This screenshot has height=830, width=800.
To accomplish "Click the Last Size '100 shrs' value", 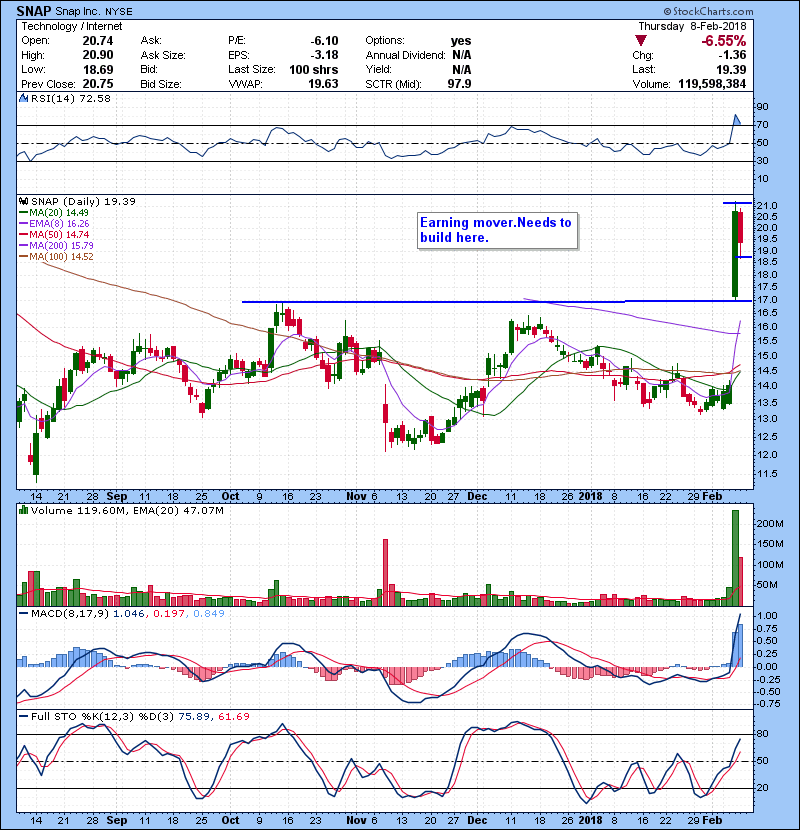I will point(313,69).
